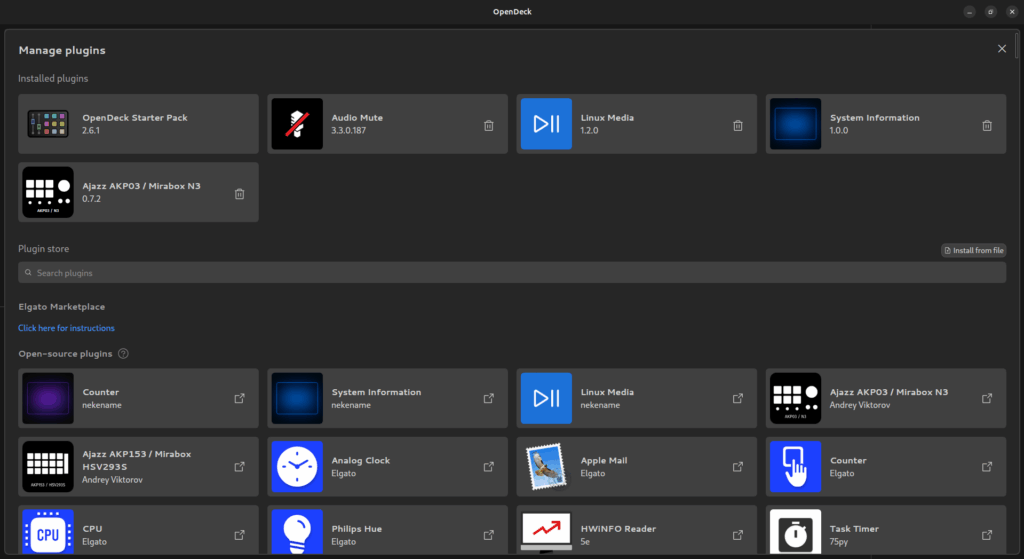Open Counter by nekename external link
Viewport: 1024px width, 559px height.
click(239, 398)
